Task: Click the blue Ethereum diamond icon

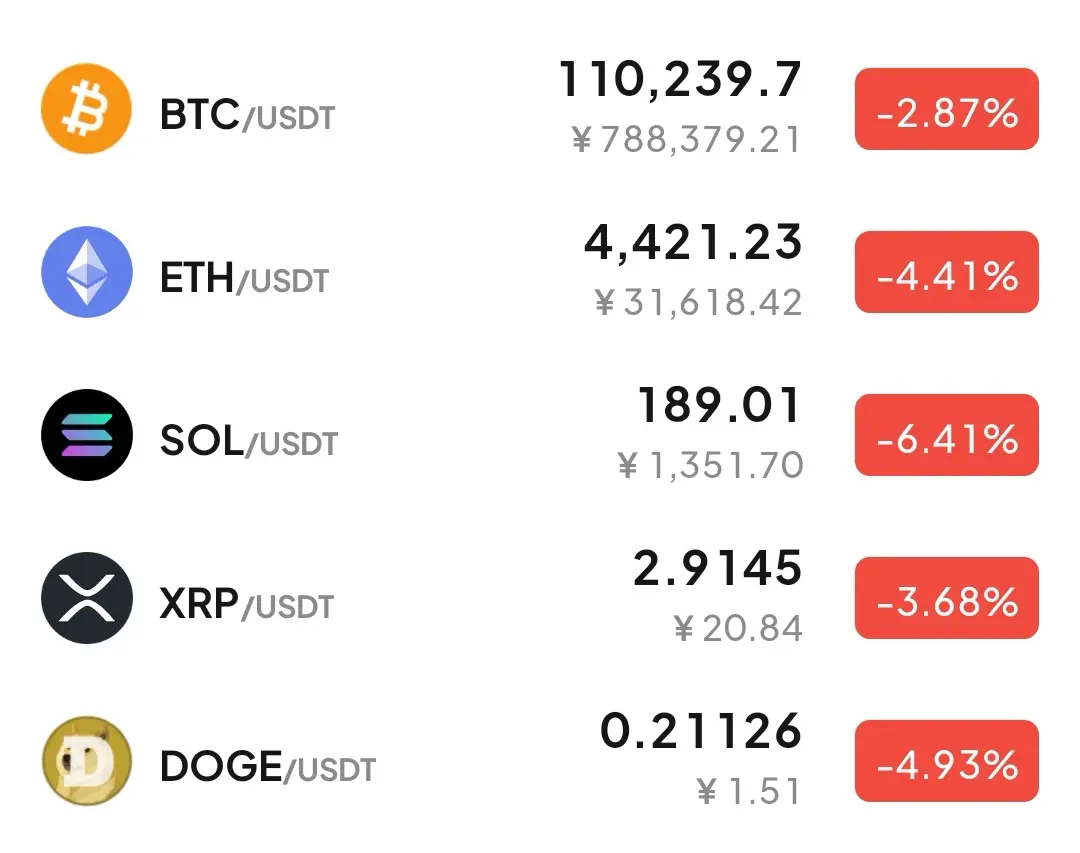Action: [87, 271]
